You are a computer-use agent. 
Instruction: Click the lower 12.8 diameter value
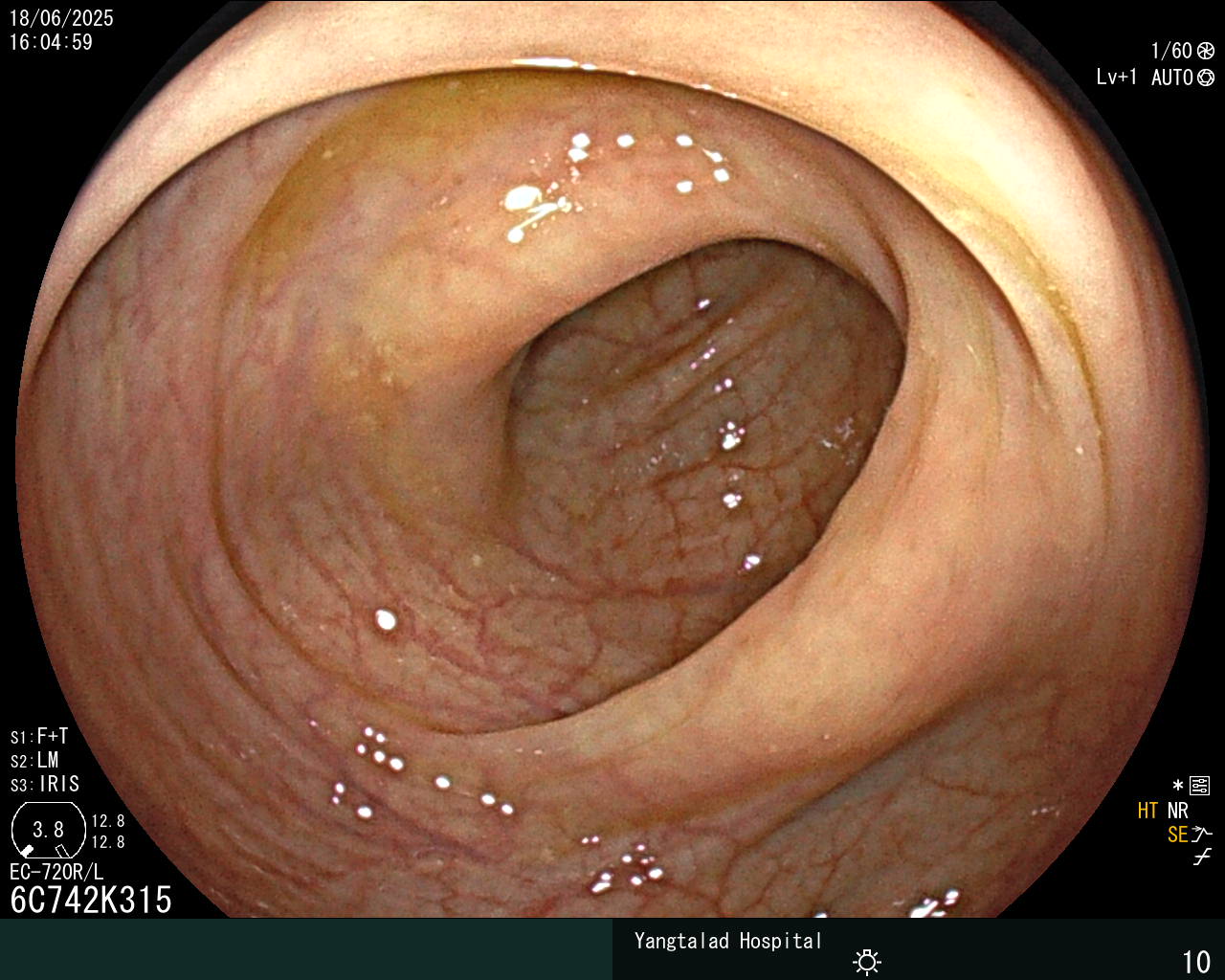click(x=108, y=842)
